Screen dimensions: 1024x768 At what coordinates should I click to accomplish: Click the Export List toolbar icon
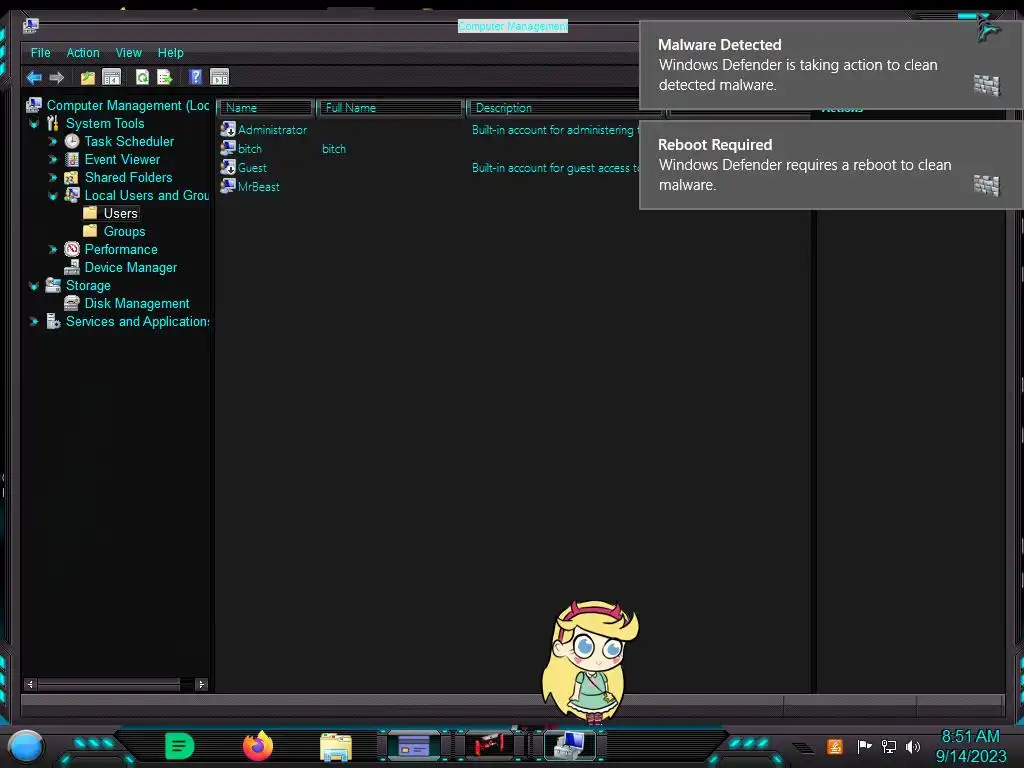(165, 77)
